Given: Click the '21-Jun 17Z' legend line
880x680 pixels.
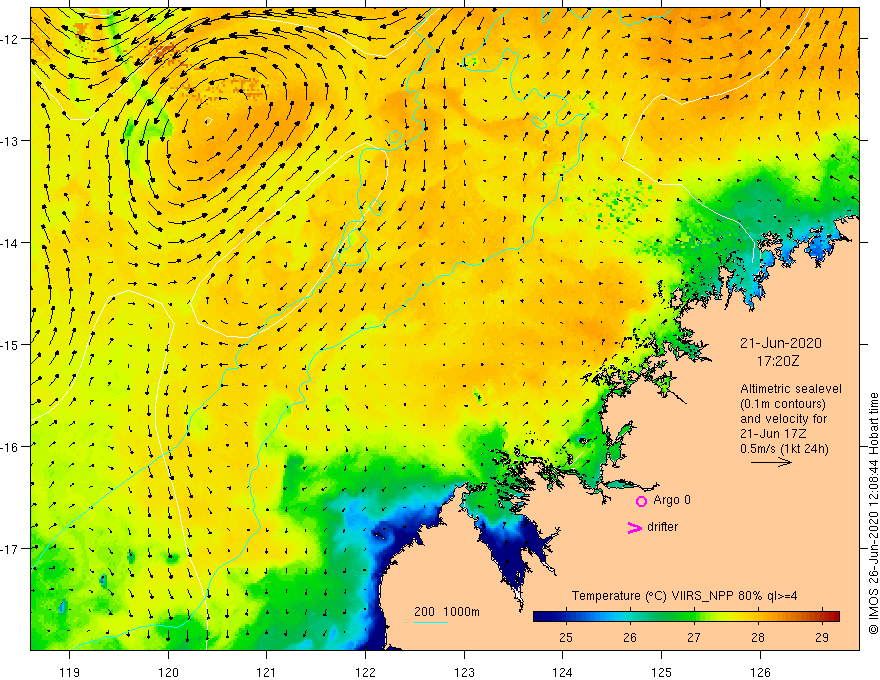Looking at the screenshot, I should (x=773, y=434).
